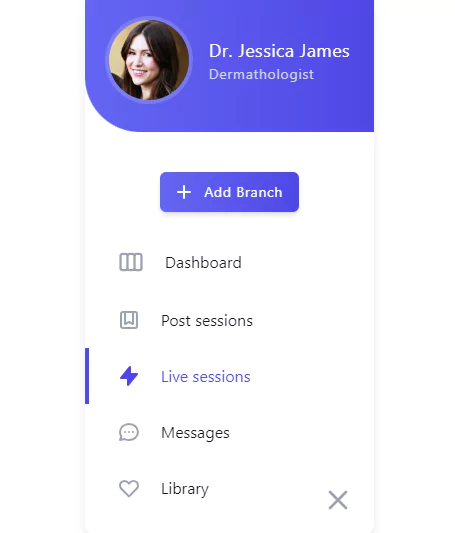The width and height of the screenshot is (455, 533).
Task: Navigate to Library
Action: pyautogui.click(x=185, y=489)
